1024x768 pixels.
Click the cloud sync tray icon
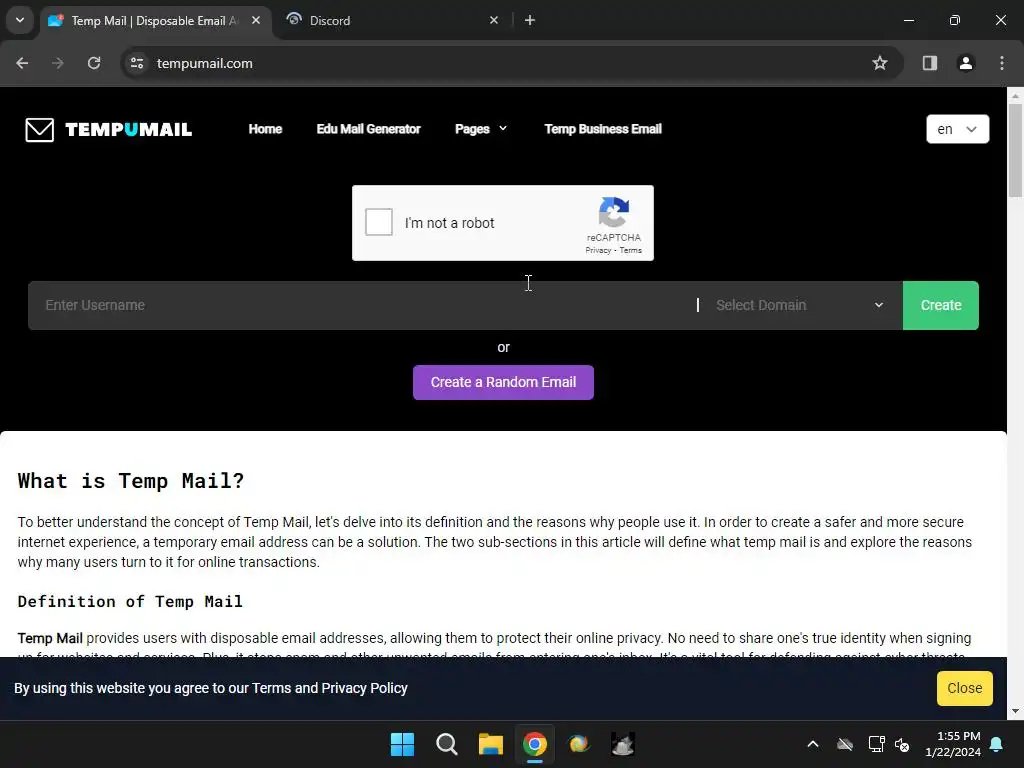coord(845,744)
